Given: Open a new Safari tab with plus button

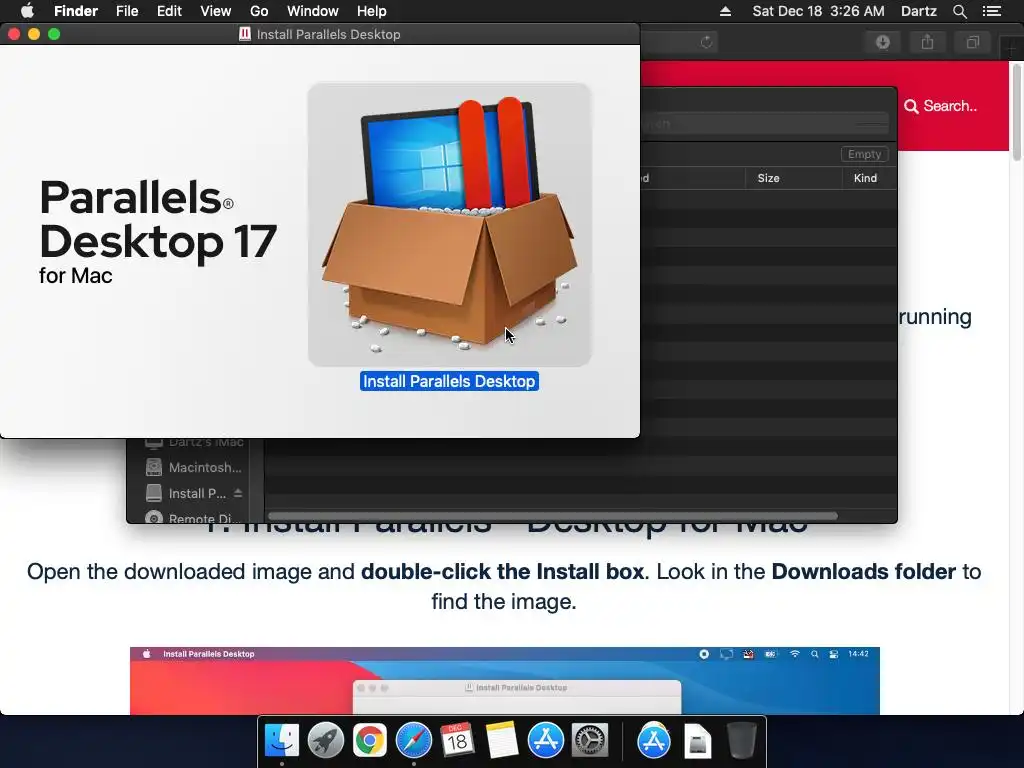Looking at the screenshot, I should (x=1012, y=47).
